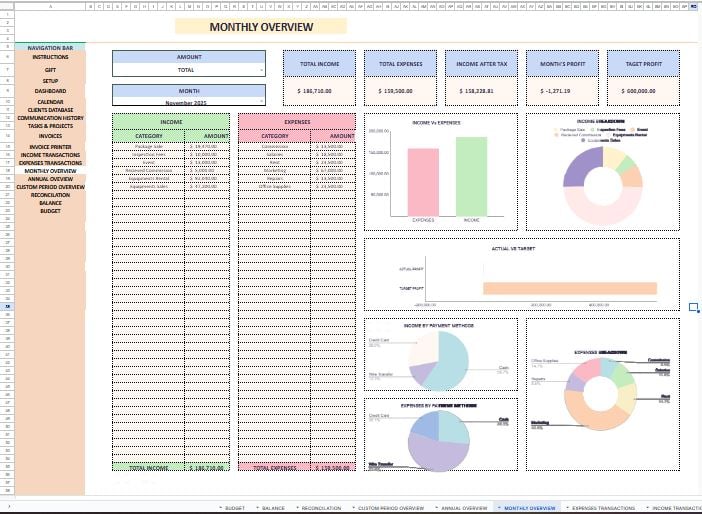Open the EXPENSES TRANSACTIONS tab's dropdown arrow

click(568, 508)
